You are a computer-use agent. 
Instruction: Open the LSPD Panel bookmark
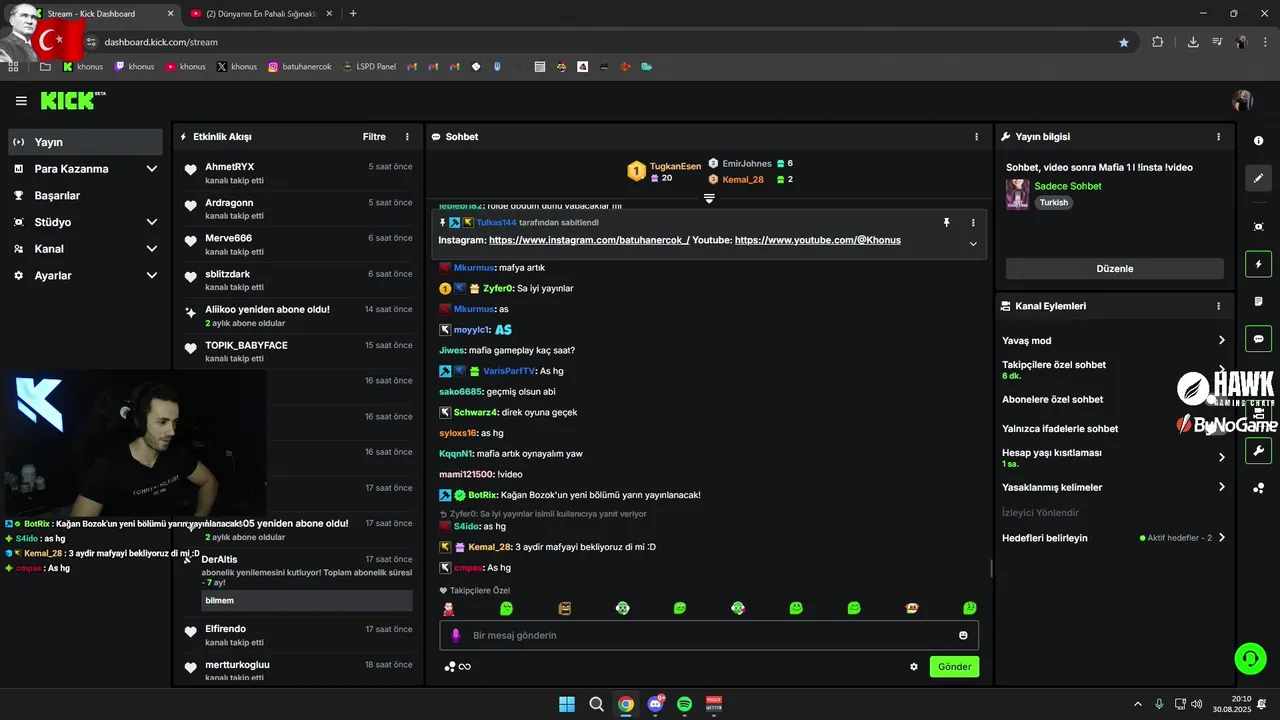click(369, 67)
